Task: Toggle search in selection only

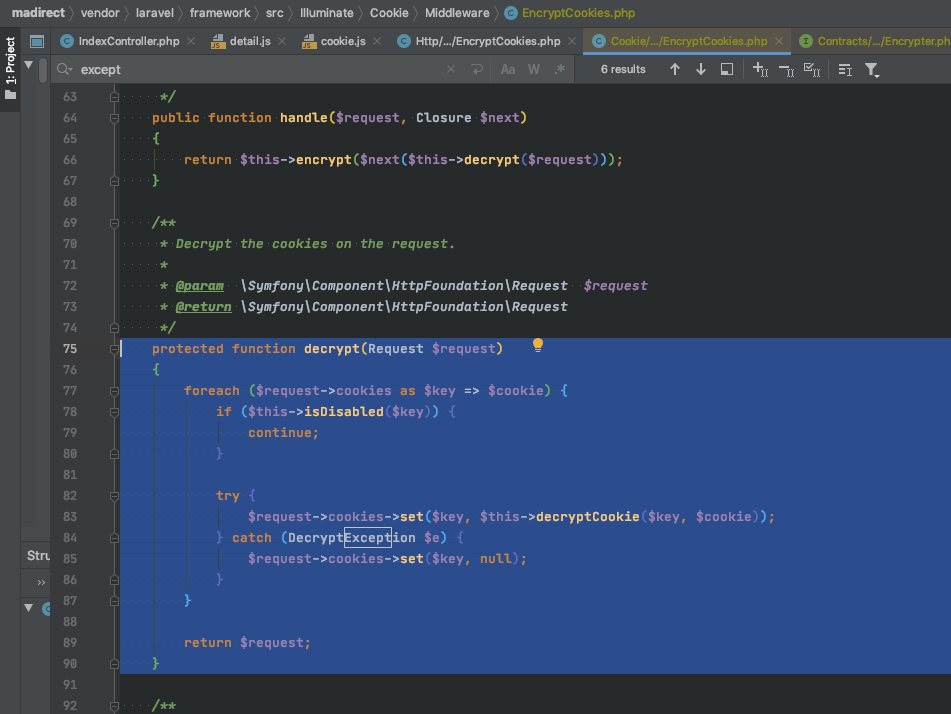Action: (x=845, y=70)
